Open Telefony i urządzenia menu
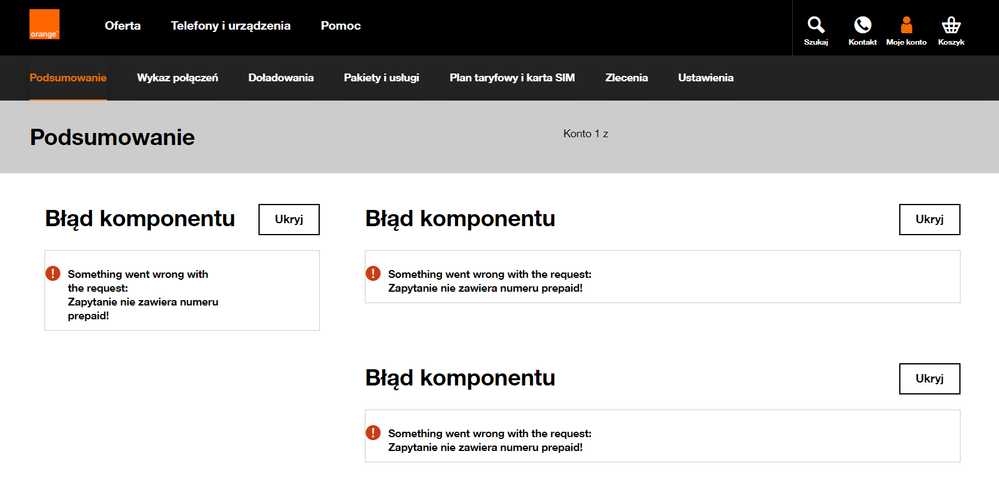Viewport: 999px width, 480px height. (231, 26)
